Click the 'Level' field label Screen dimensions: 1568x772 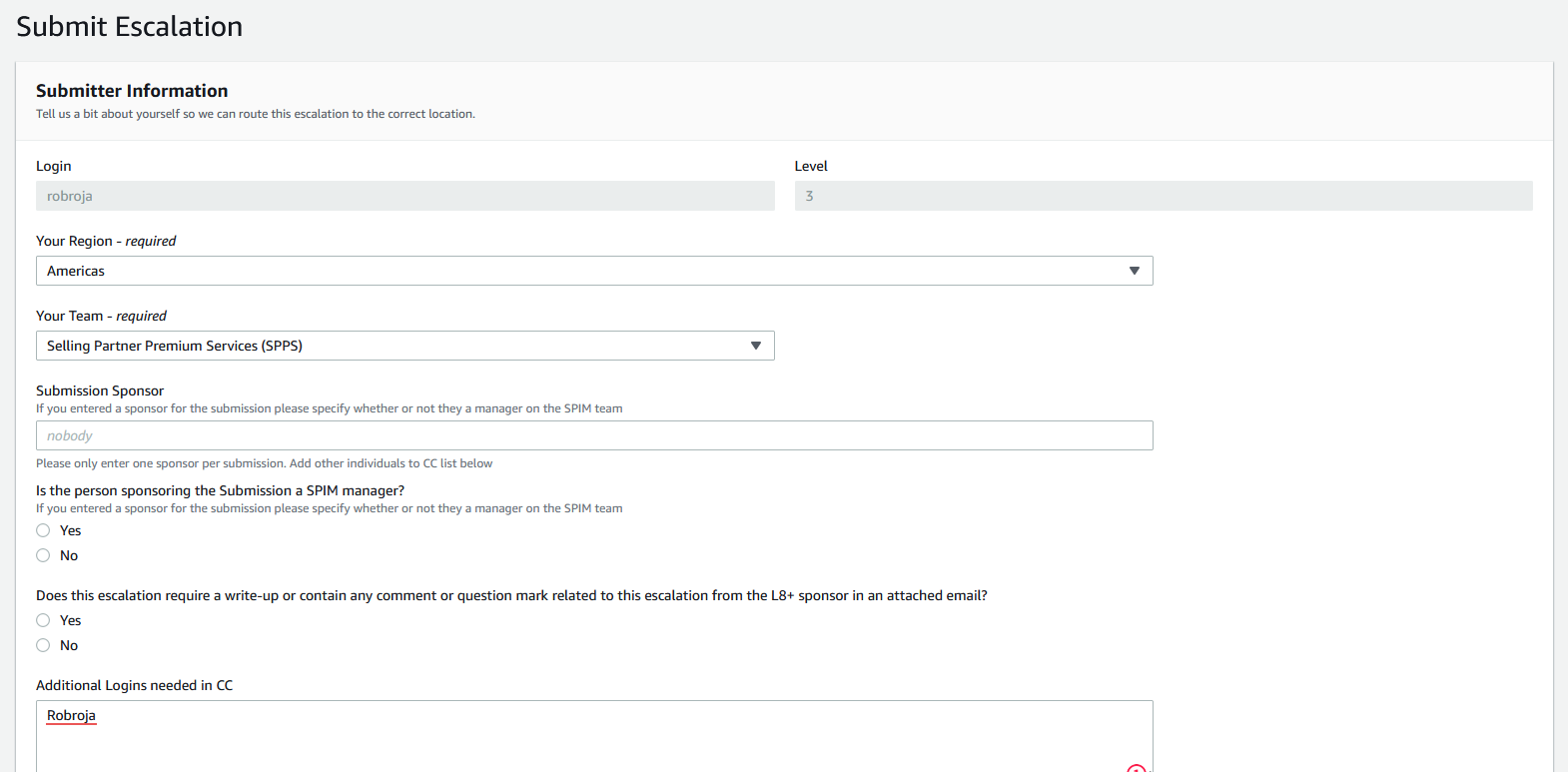point(811,166)
